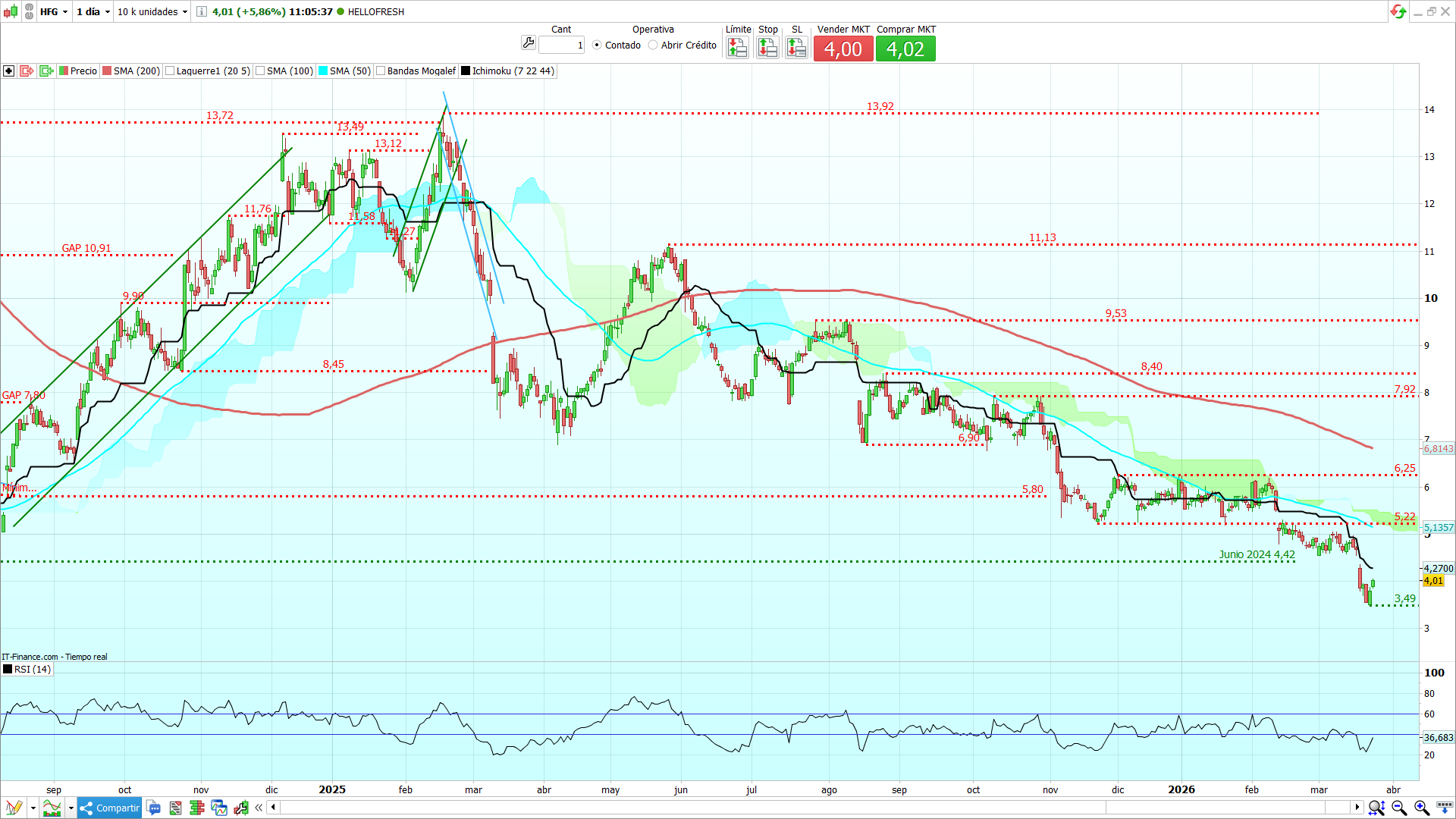Screen dimensions: 1456x819
Task: Select the Abrir Crédito radio button
Action: tap(653, 45)
